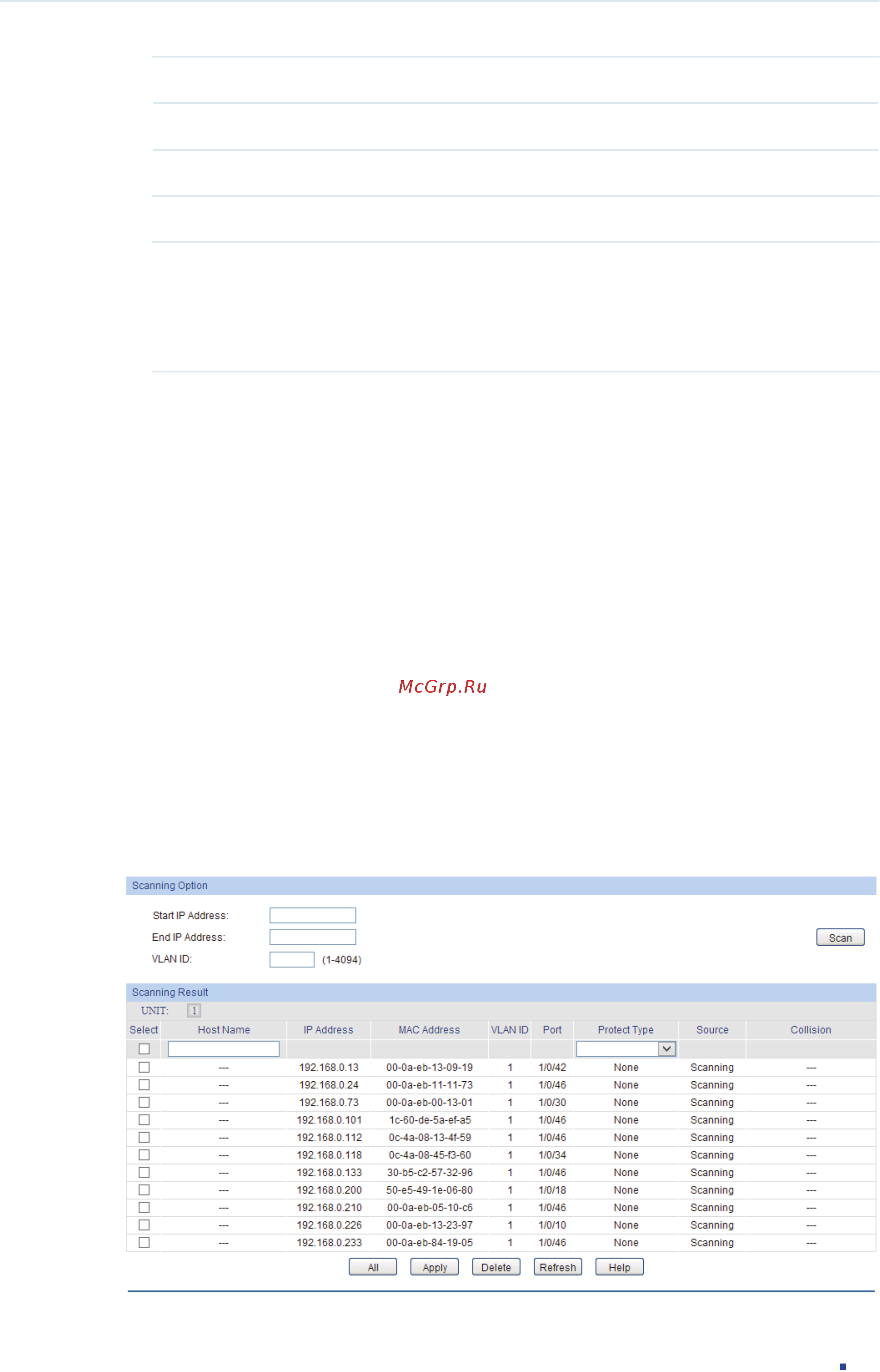
Task: Click IP address 192.168.0.13 cell
Action: [329, 1067]
